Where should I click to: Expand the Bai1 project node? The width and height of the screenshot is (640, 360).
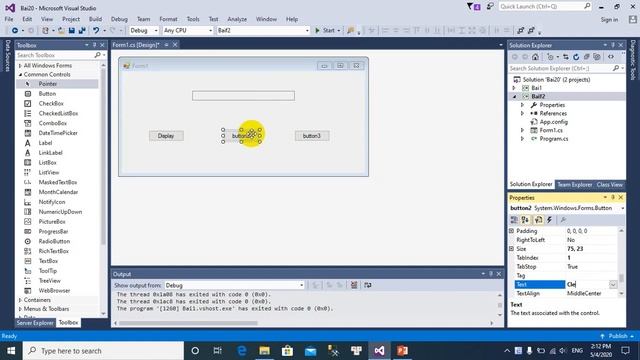pyautogui.click(x=514, y=88)
